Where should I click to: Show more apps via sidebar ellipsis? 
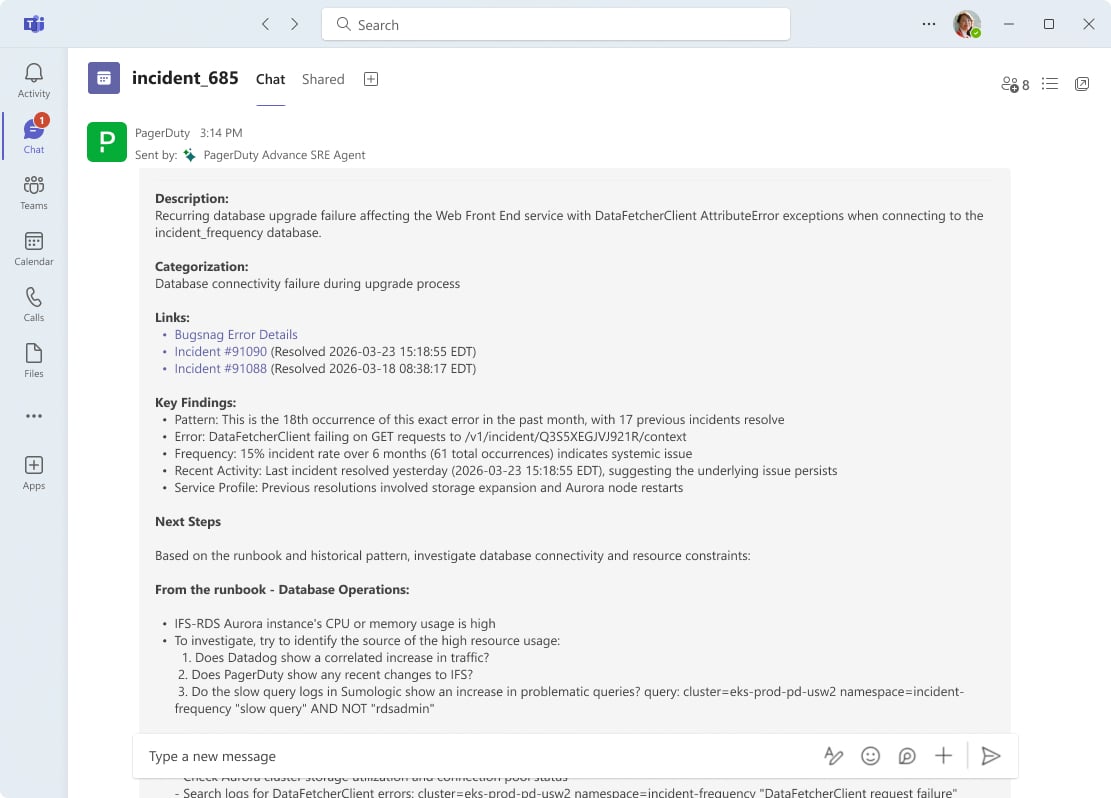33,416
